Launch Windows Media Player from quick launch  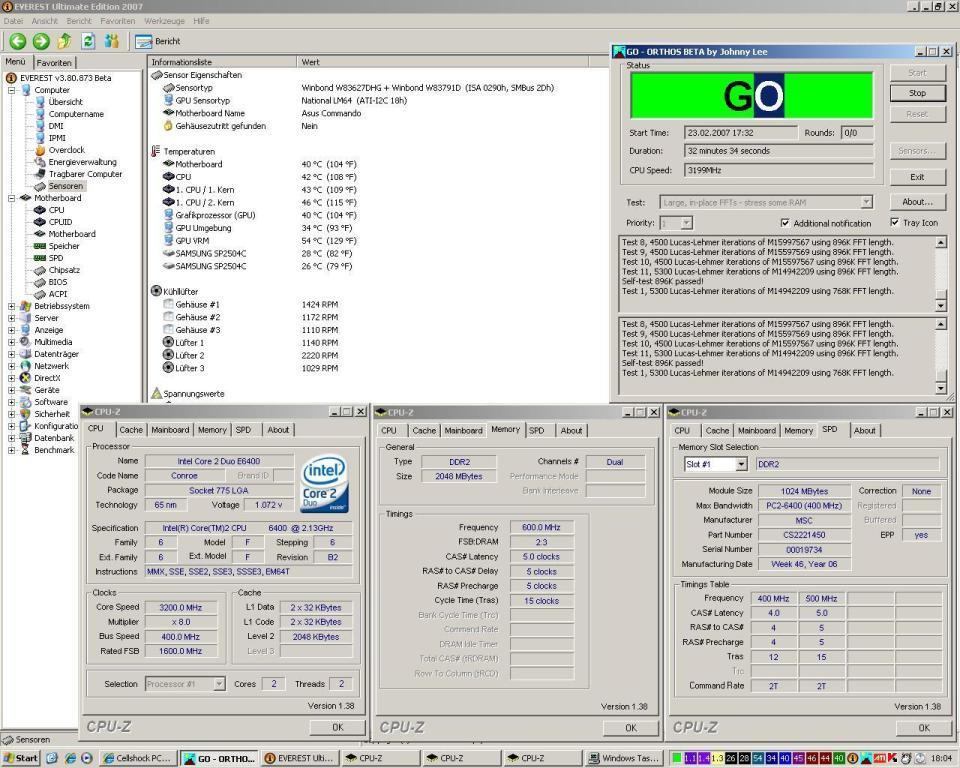(x=87, y=758)
